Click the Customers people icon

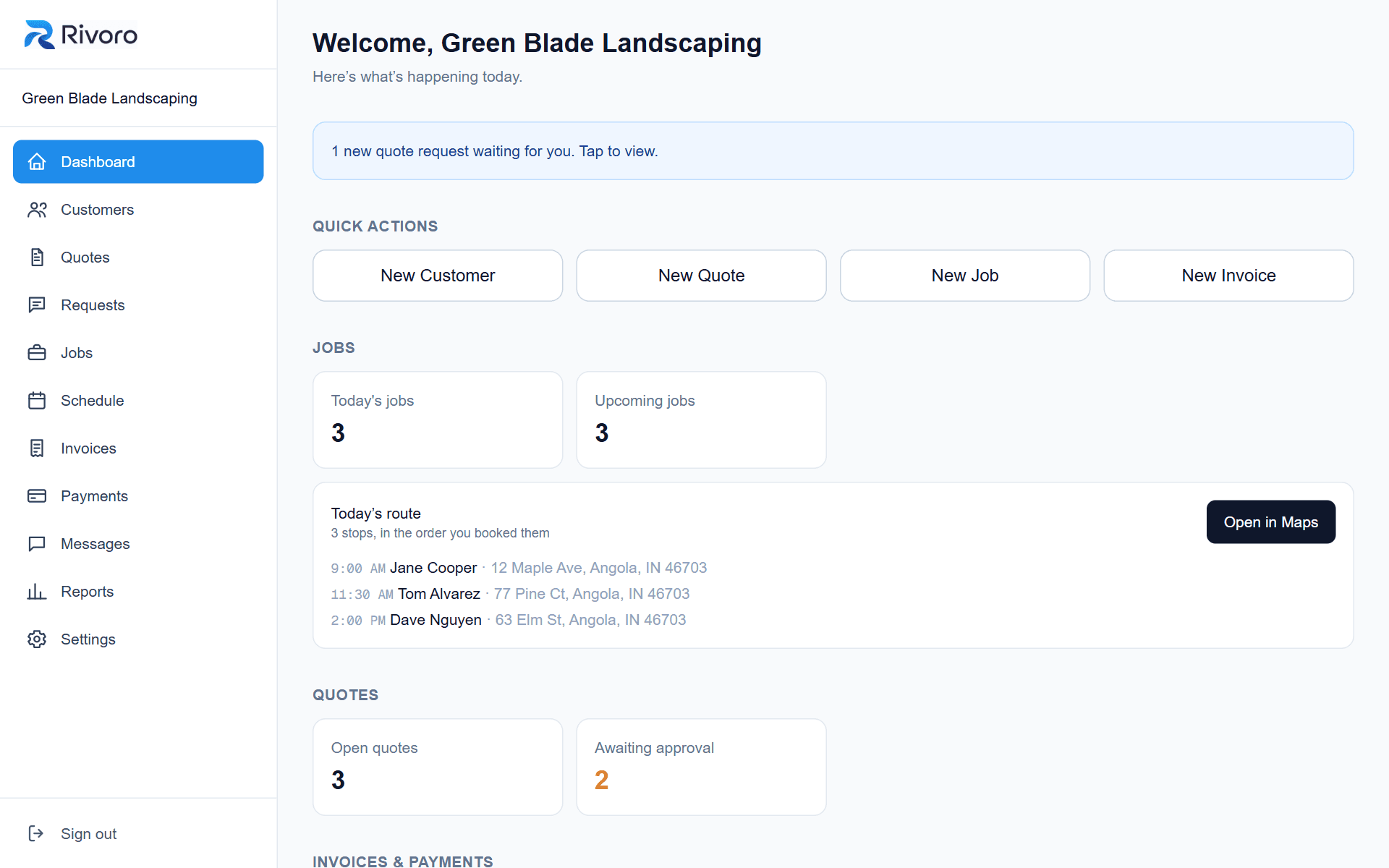(x=37, y=210)
